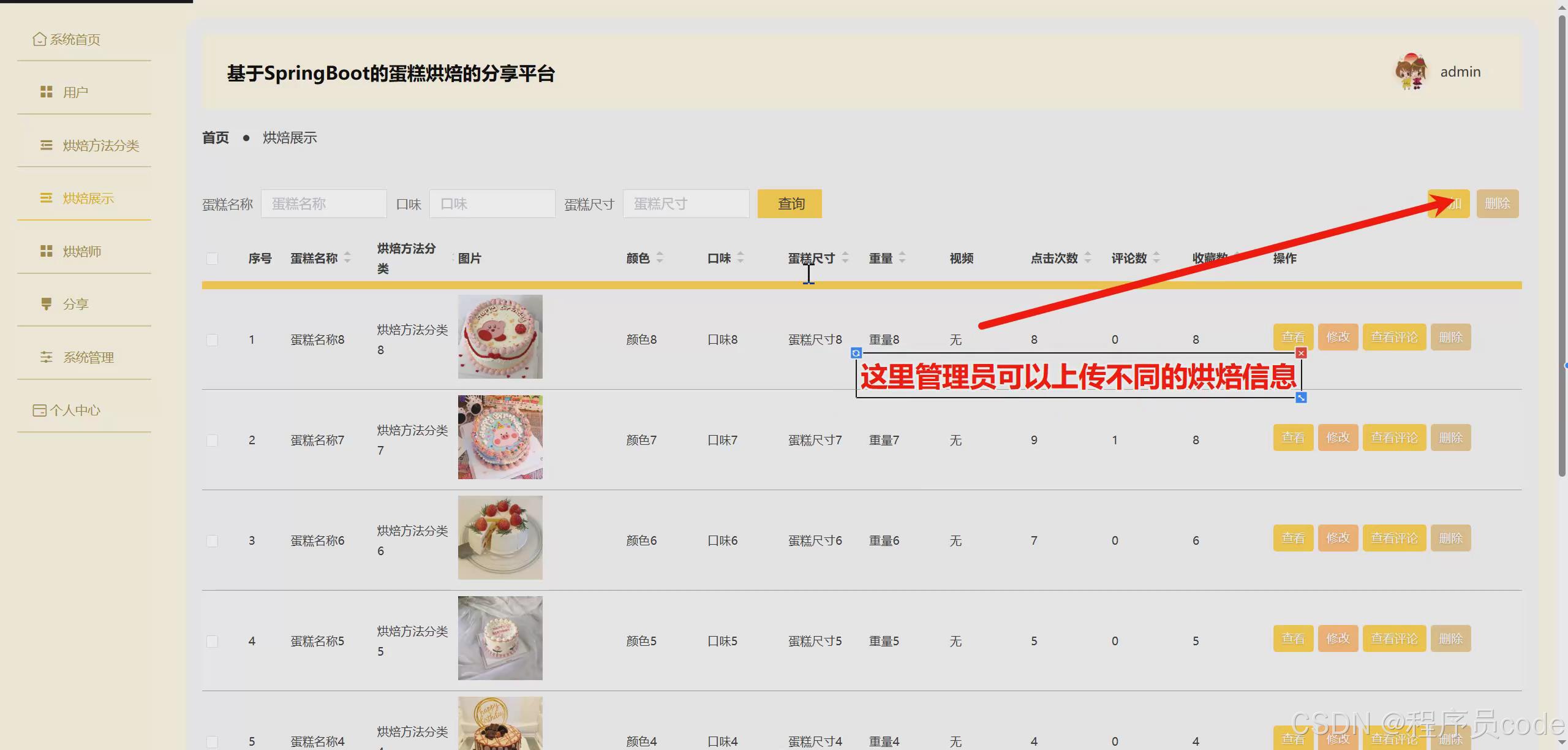The height and width of the screenshot is (750, 1568).
Task: Click the 查询 search button
Action: 790,203
